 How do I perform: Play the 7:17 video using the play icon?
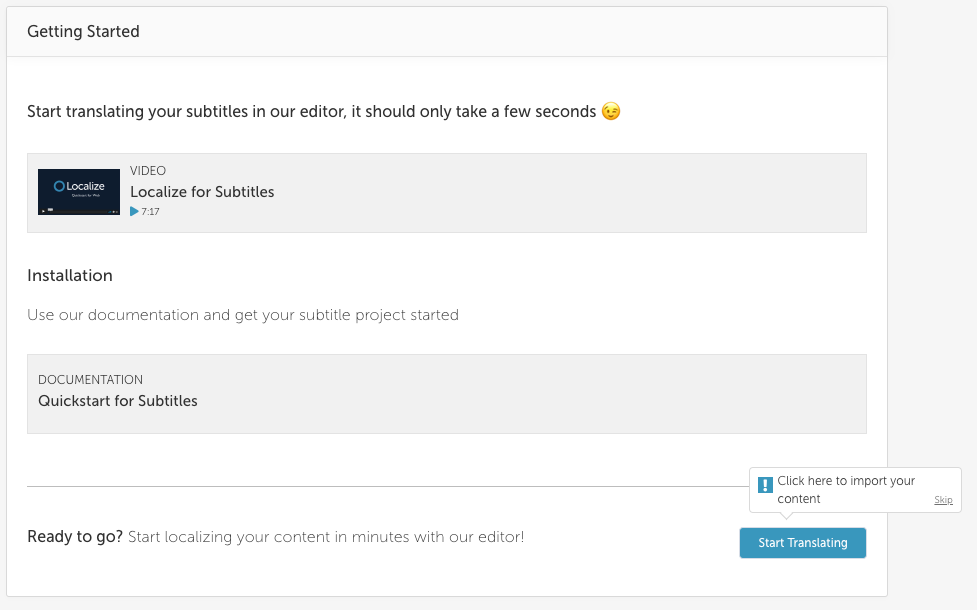click(134, 211)
